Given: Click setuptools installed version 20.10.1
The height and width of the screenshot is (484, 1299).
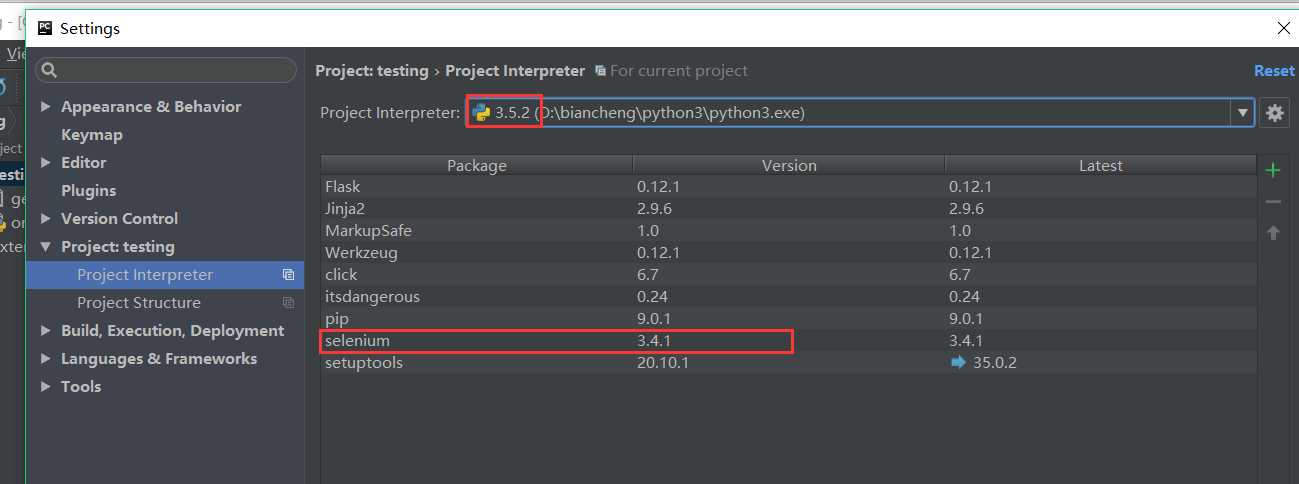Looking at the screenshot, I should tap(663, 363).
